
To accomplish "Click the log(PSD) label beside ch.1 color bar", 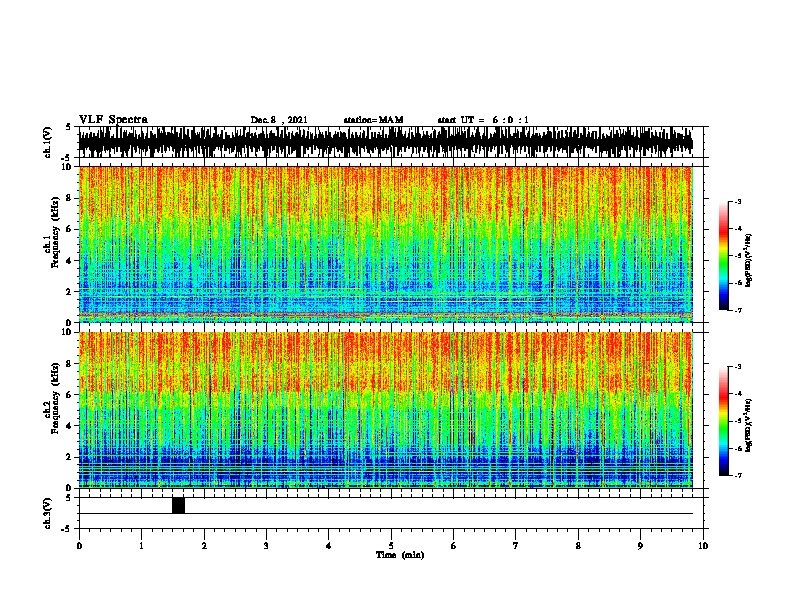I will (x=749, y=260).
